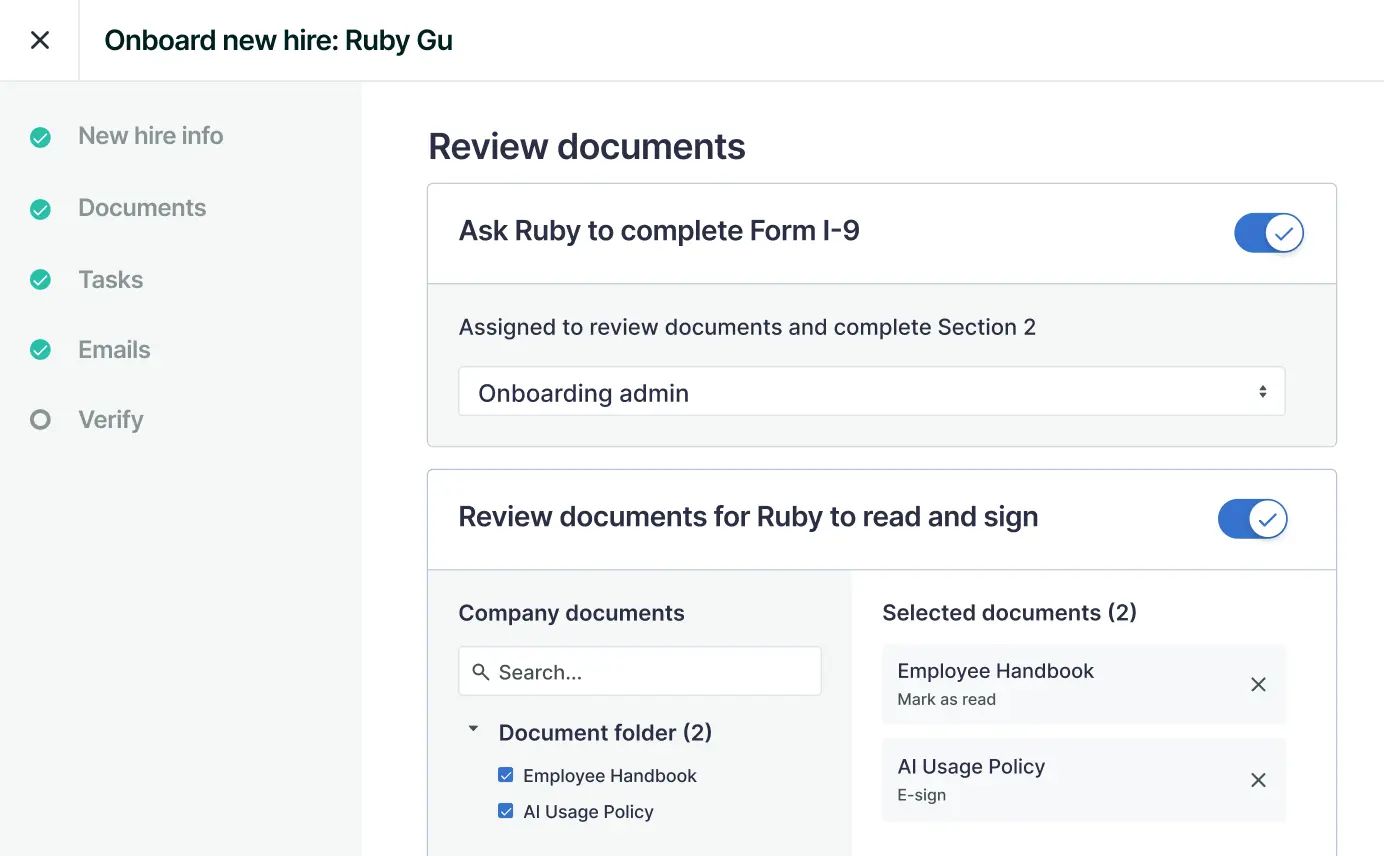Click the green checkmark beside Tasks step
Image resolution: width=1384 pixels, height=856 pixels.
(40, 280)
